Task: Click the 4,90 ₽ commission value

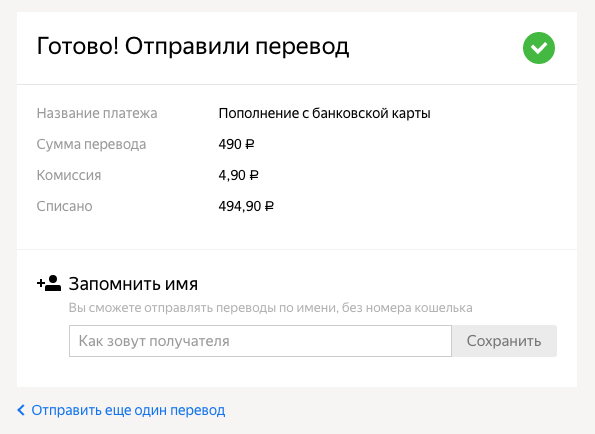Action: click(238, 175)
